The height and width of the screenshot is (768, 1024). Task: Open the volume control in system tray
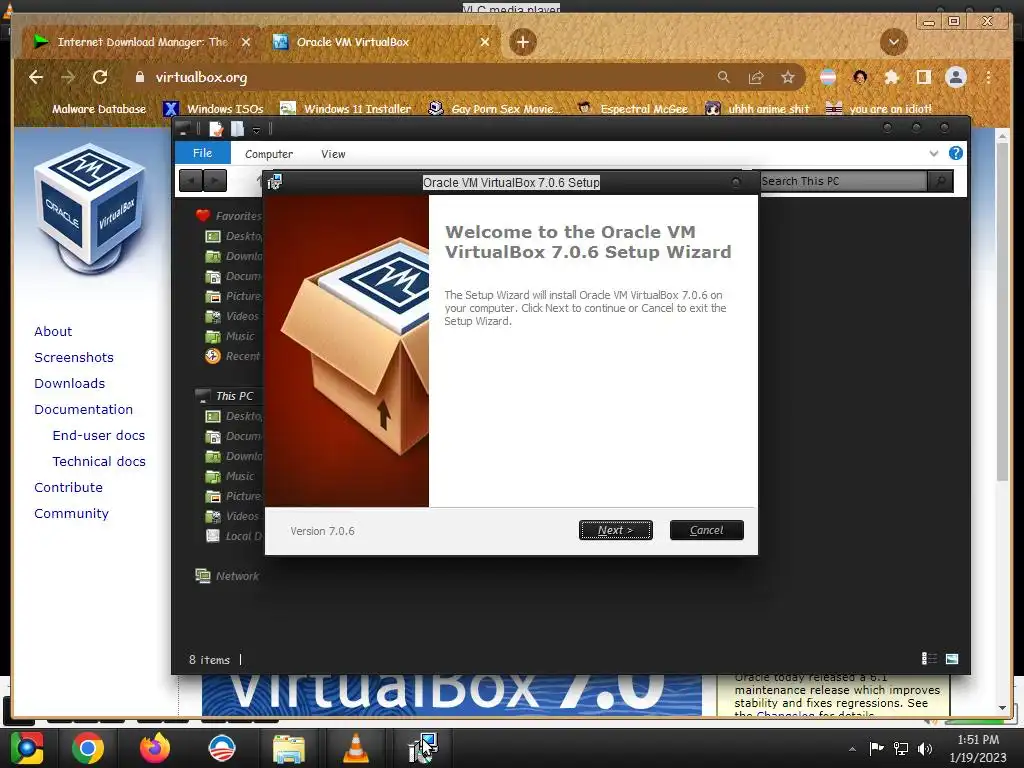click(925, 749)
